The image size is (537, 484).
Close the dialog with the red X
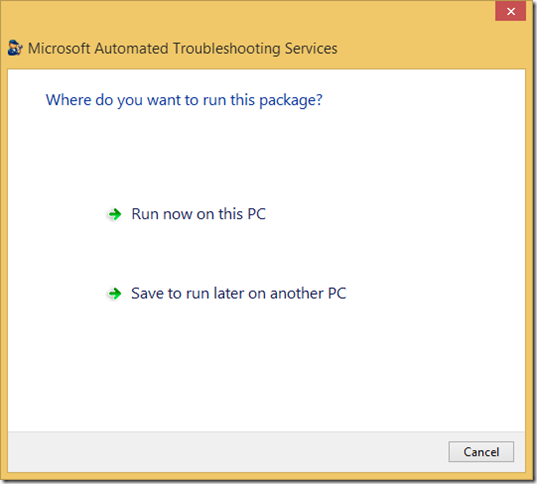[510, 11]
